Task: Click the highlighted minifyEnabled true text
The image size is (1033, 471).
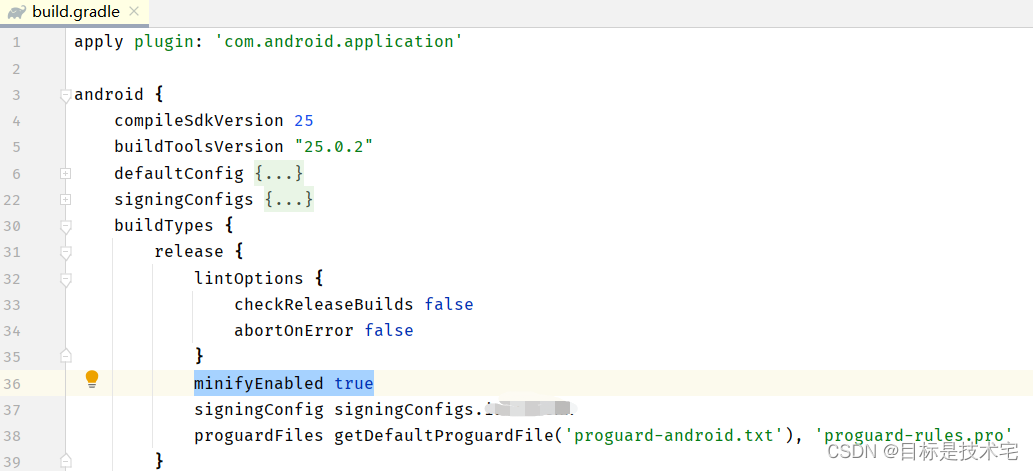Action: (283, 383)
